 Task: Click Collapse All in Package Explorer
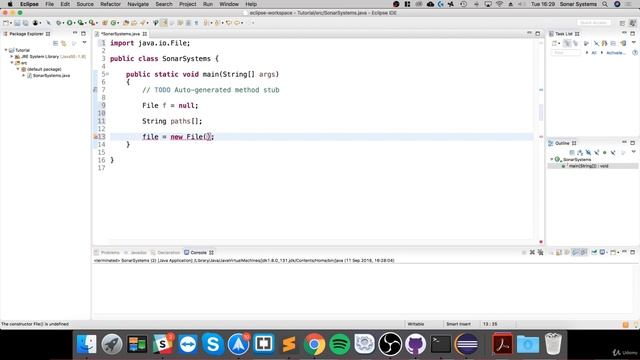tap(56, 43)
